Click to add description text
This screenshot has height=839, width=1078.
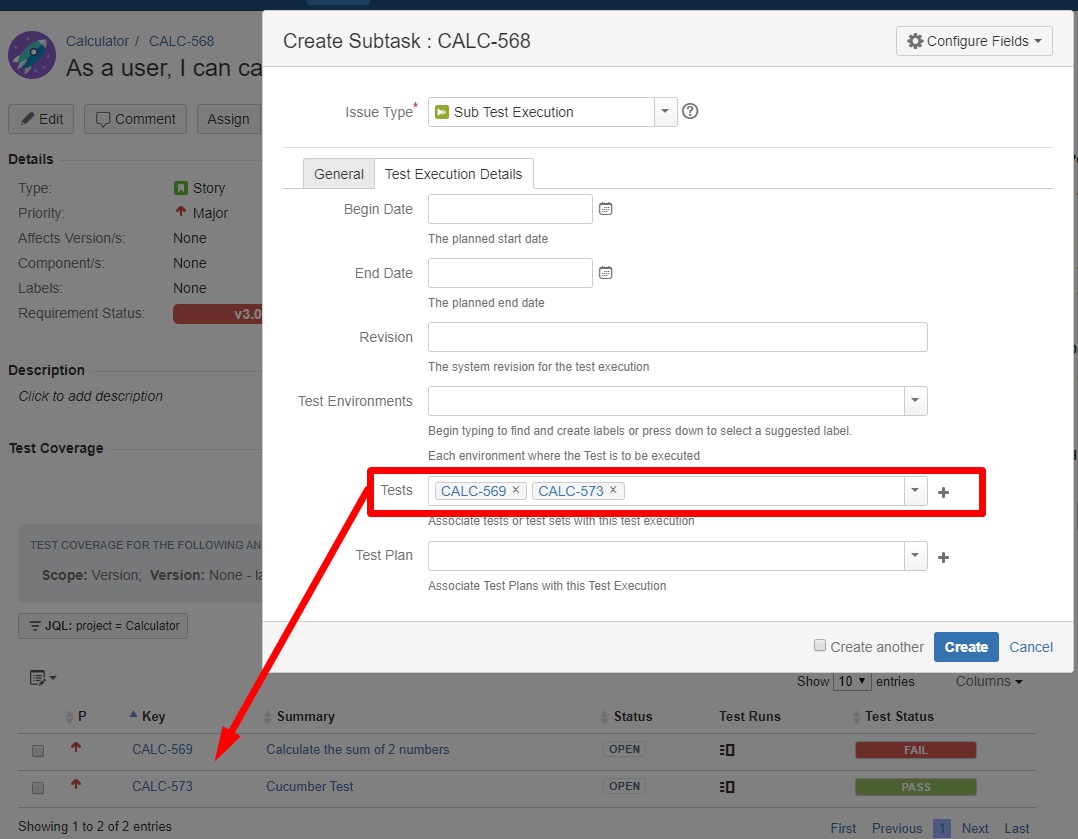(x=91, y=396)
